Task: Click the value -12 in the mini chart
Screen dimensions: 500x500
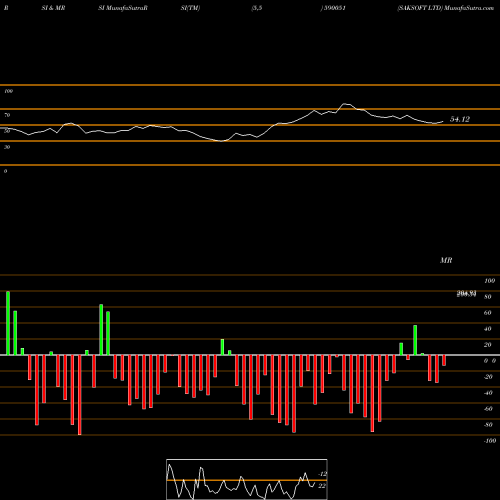Action: [x=322, y=474]
